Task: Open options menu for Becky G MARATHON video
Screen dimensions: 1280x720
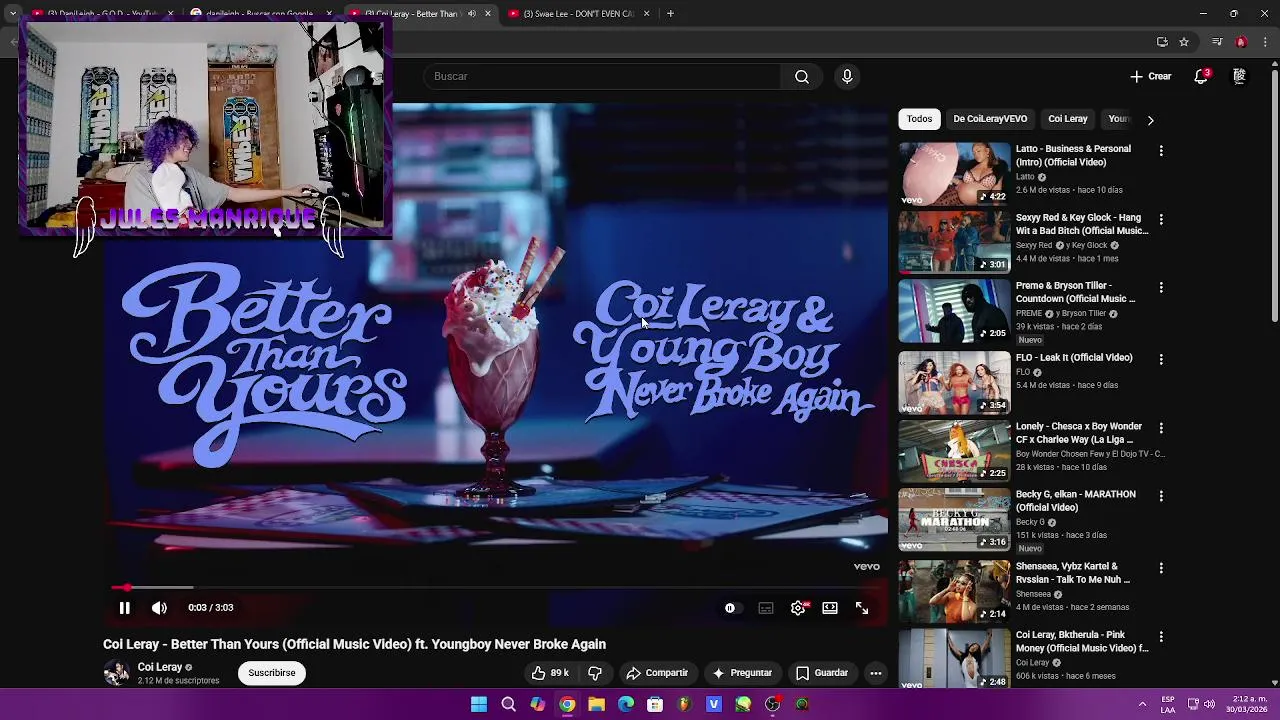Action: point(1161,495)
